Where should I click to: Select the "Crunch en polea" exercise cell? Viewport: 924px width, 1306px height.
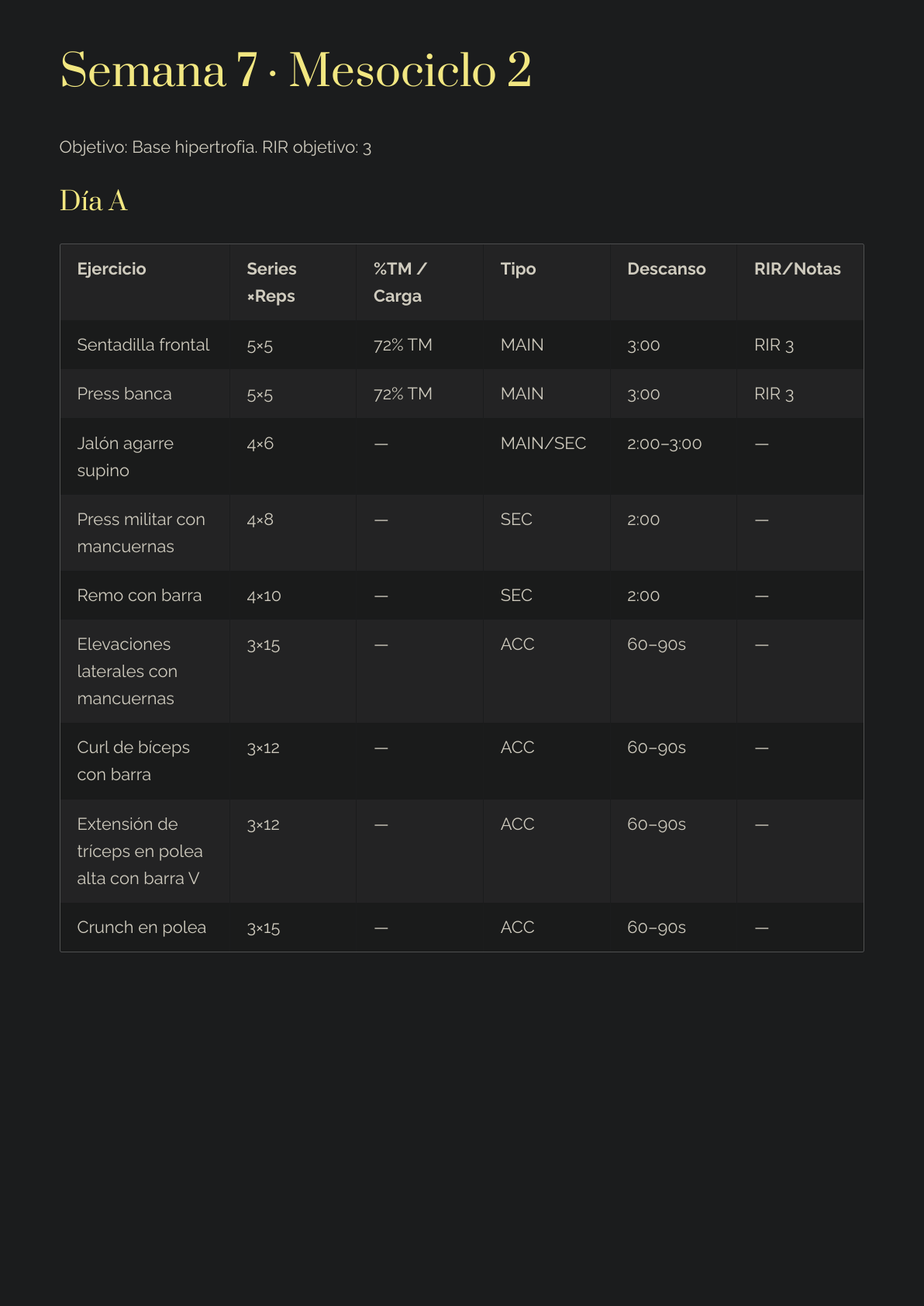pyautogui.click(x=142, y=928)
